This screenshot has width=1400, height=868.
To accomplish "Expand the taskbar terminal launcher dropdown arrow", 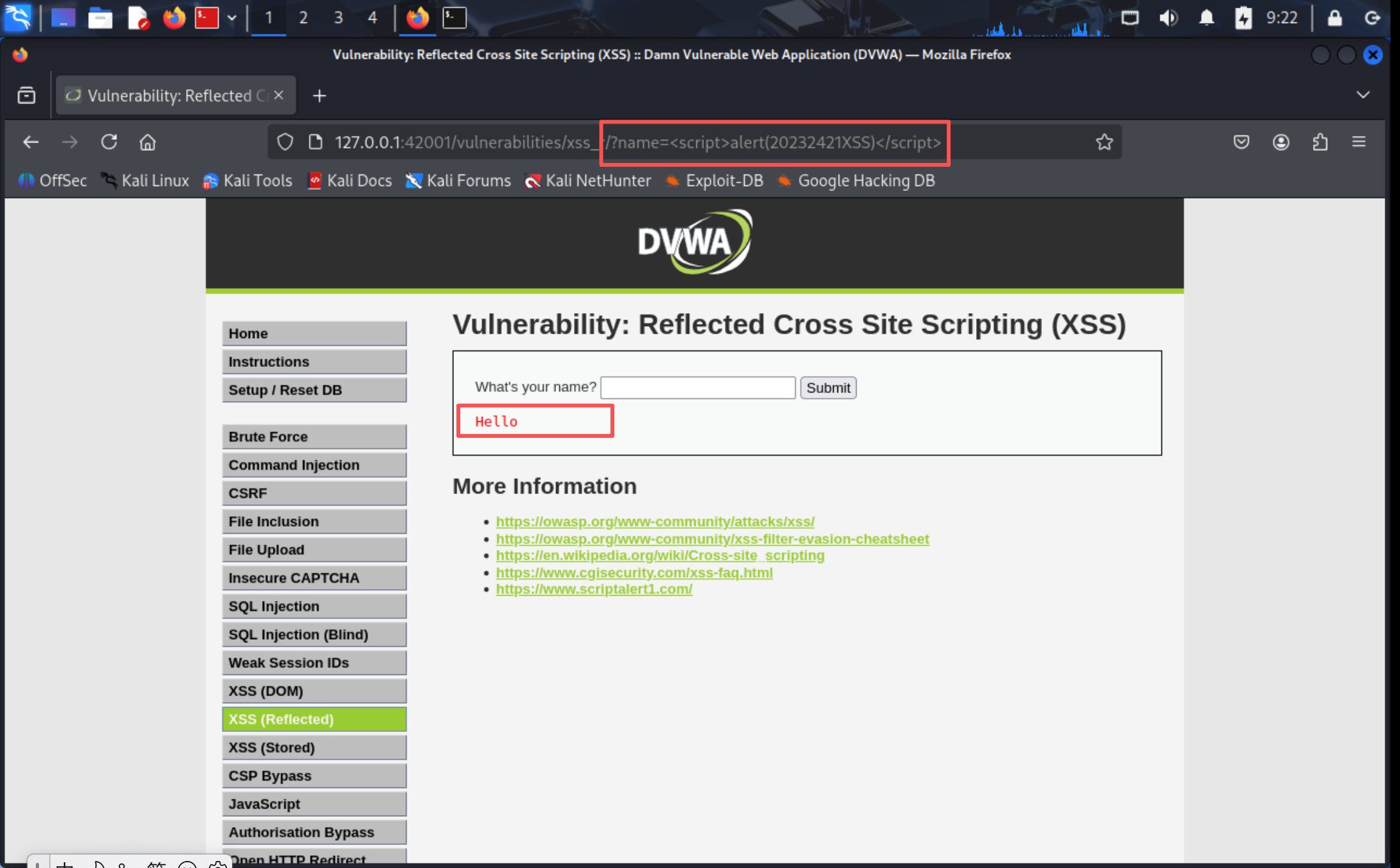I will [x=232, y=18].
